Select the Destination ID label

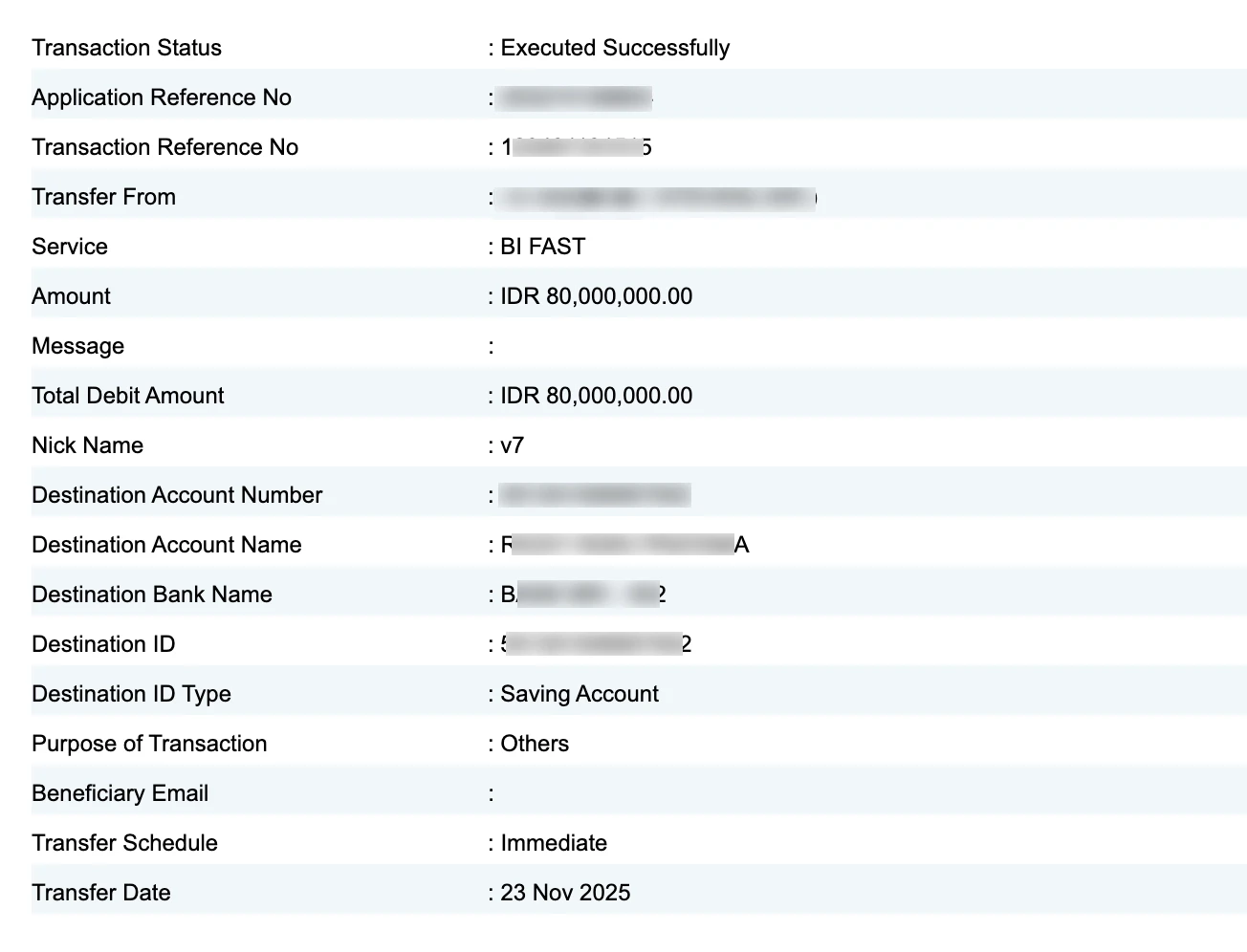[103, 644]
